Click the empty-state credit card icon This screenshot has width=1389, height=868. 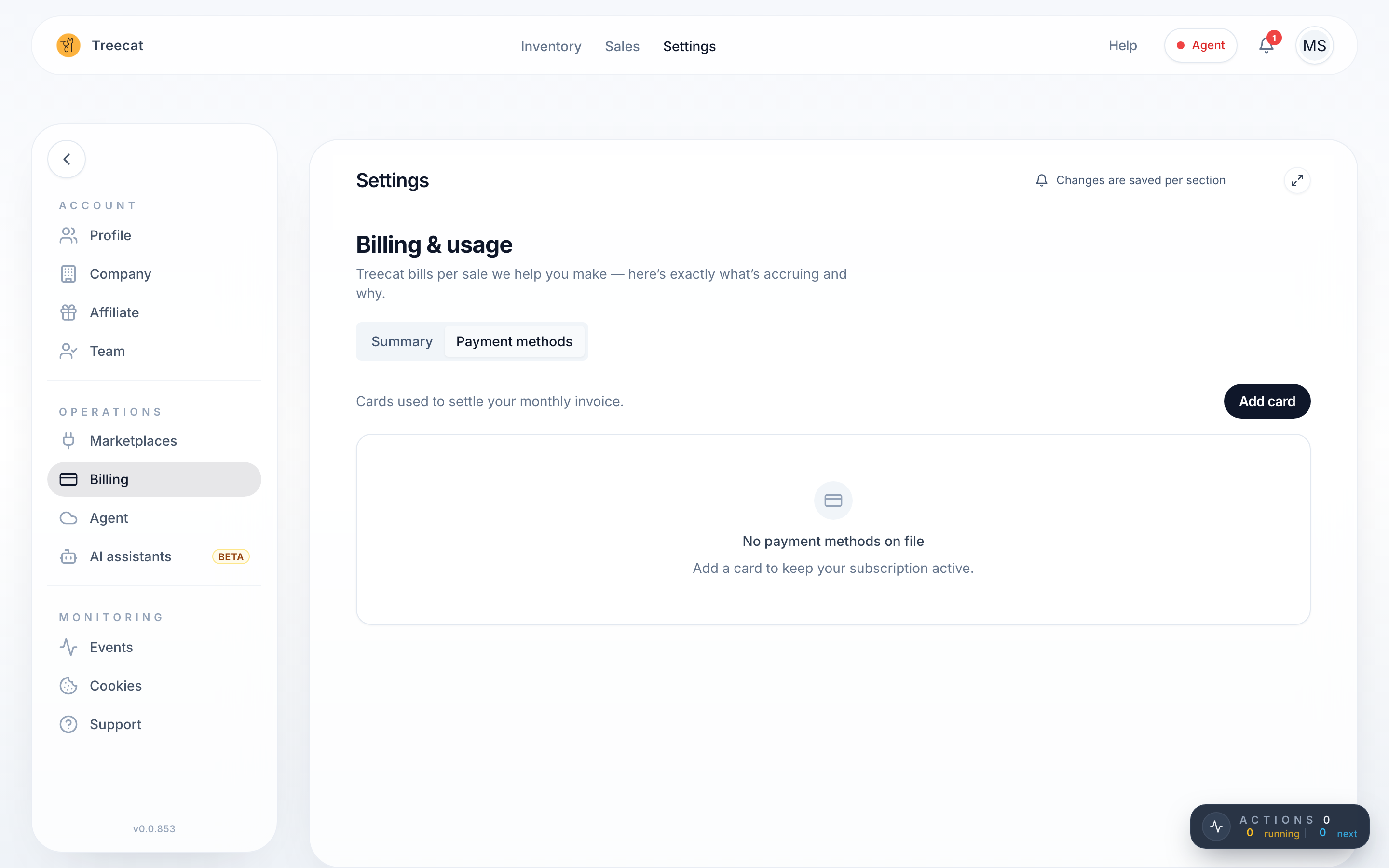(x=833, y=501)
